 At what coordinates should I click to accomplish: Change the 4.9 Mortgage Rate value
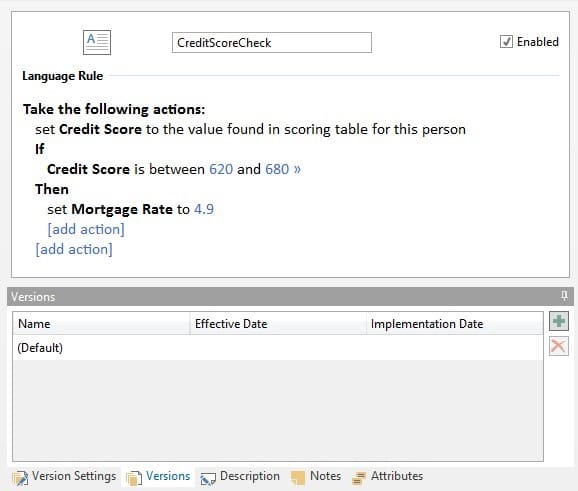tap(204, 209)
